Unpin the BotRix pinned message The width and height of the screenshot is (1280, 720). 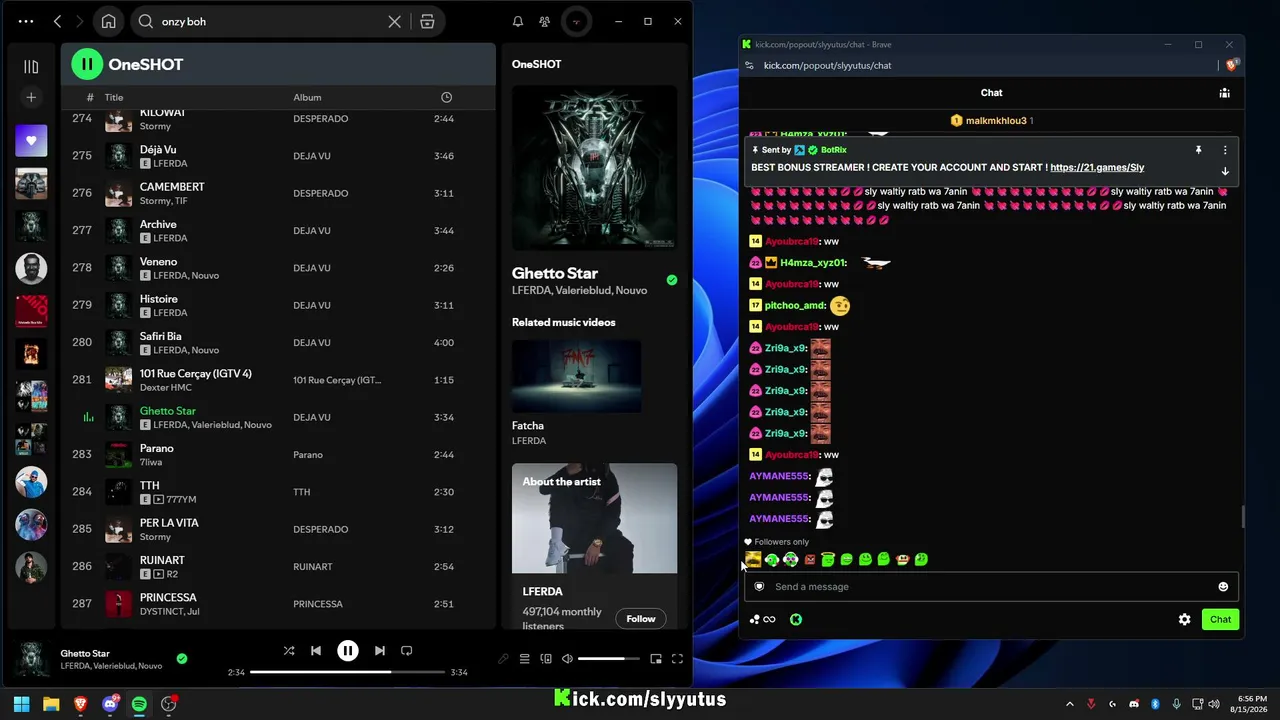coord(1198,150)
